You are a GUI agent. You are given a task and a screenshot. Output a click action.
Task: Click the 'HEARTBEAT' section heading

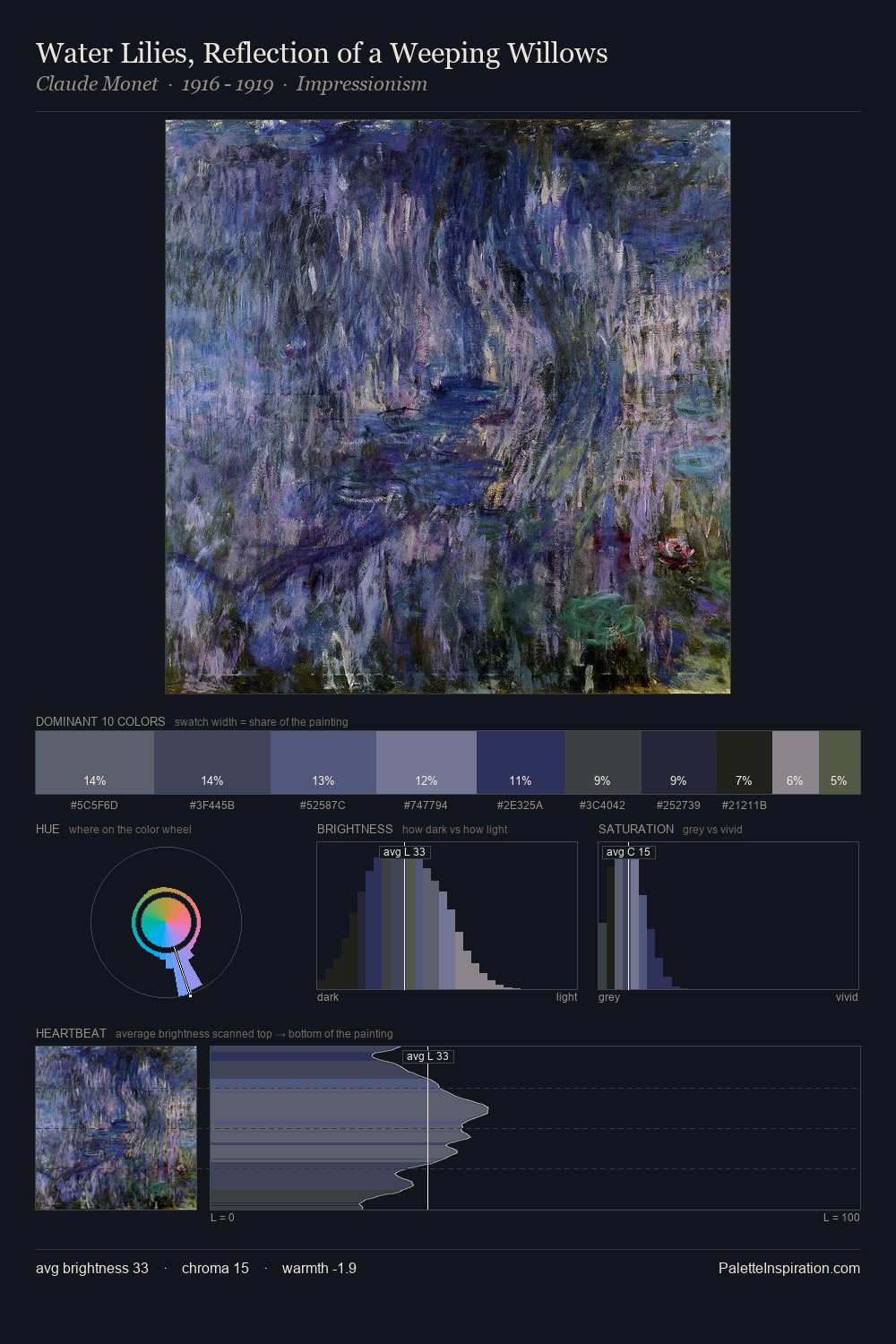pos(71,1033)
